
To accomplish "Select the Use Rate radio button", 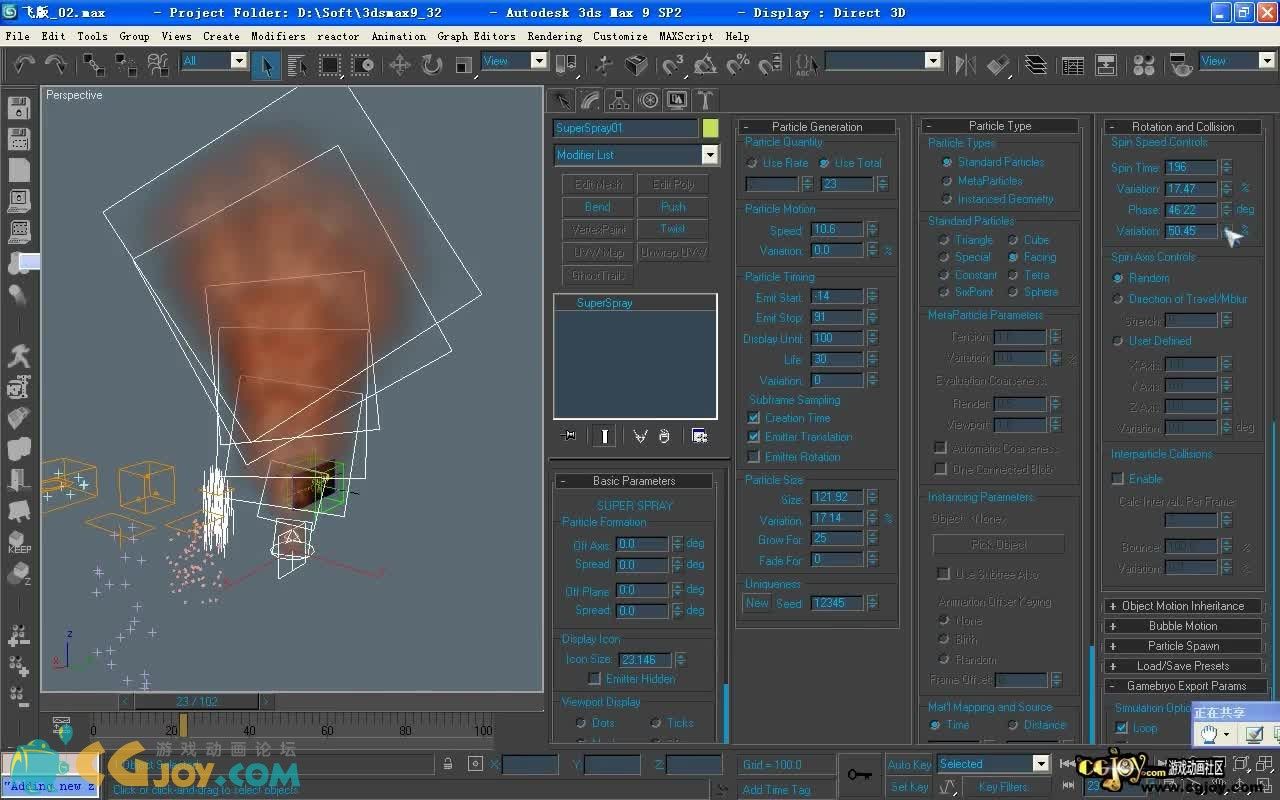I will click(752, 163).
